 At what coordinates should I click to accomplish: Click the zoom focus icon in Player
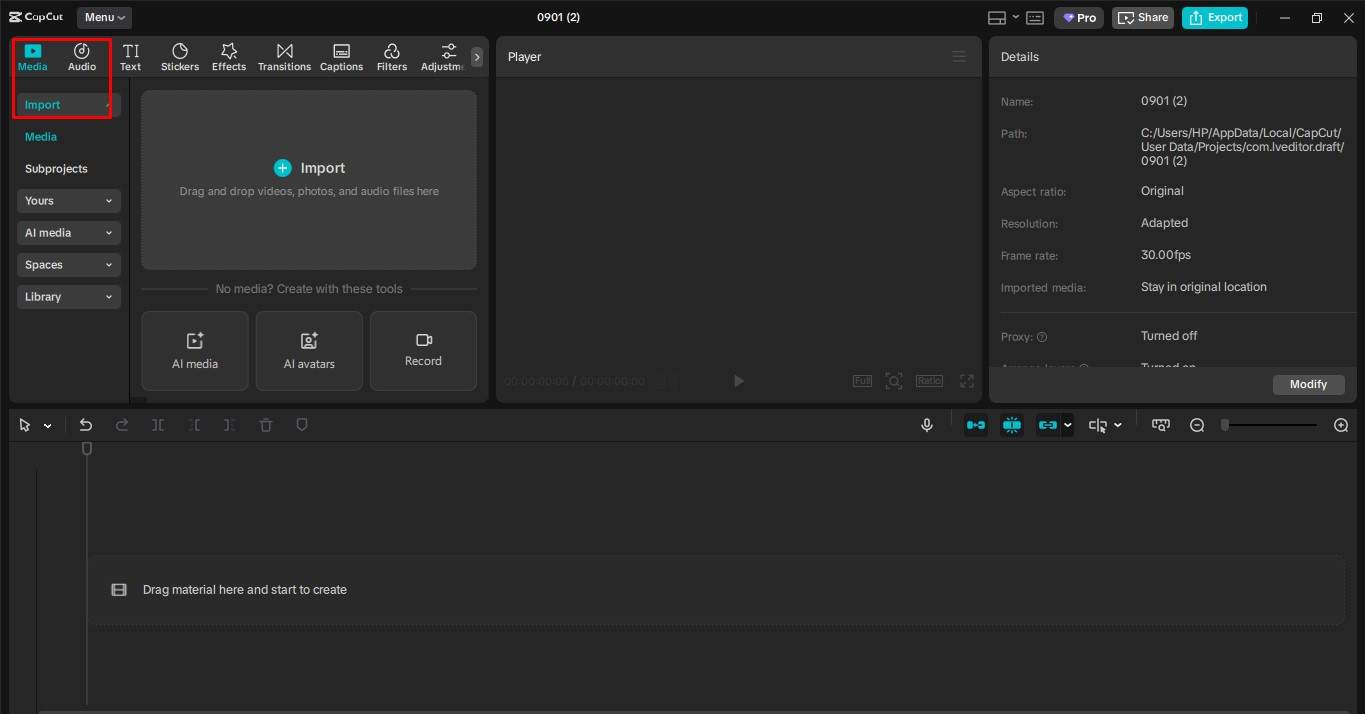coord(894,381)
